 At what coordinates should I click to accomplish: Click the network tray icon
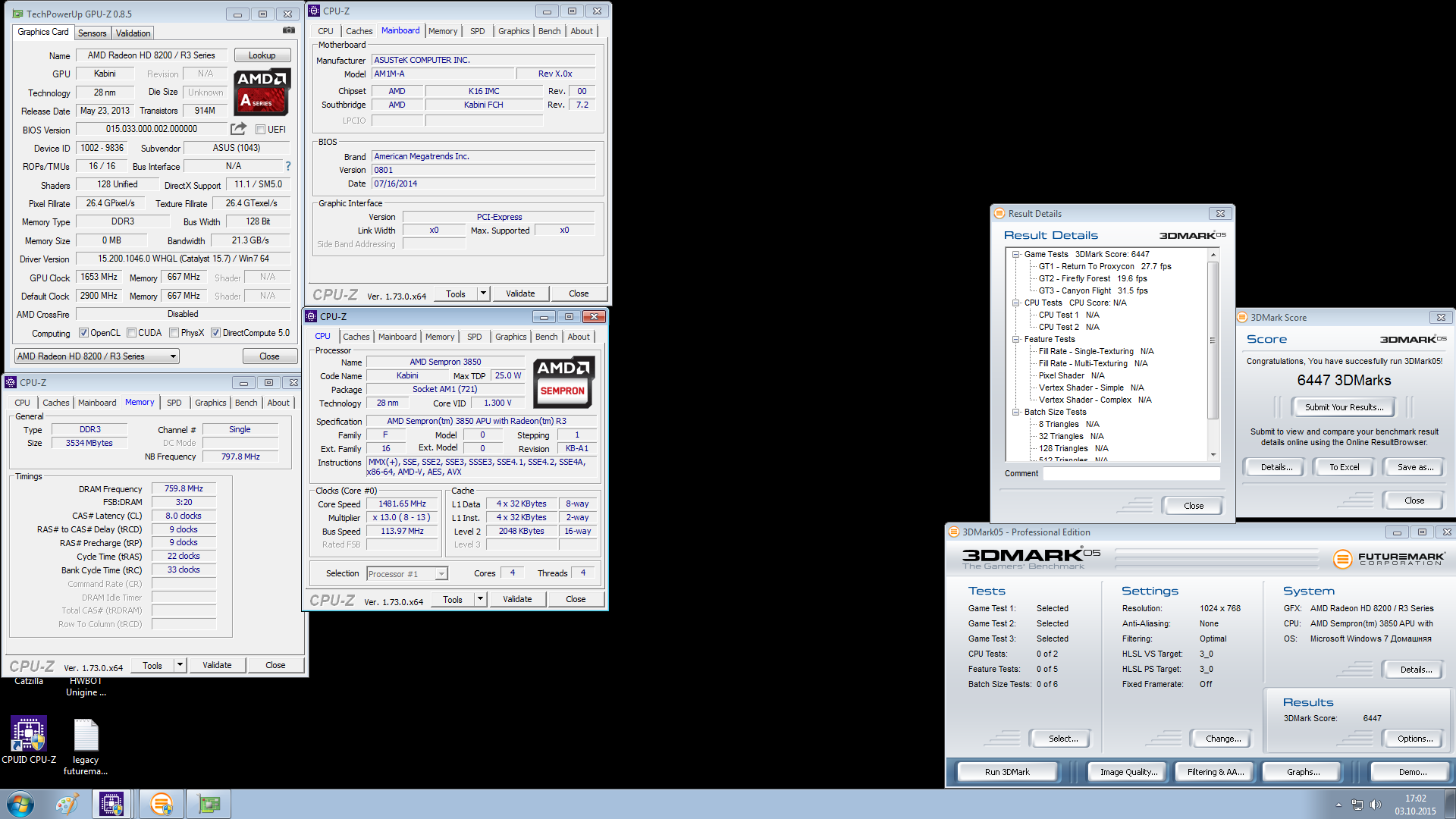coord(1357,805)
